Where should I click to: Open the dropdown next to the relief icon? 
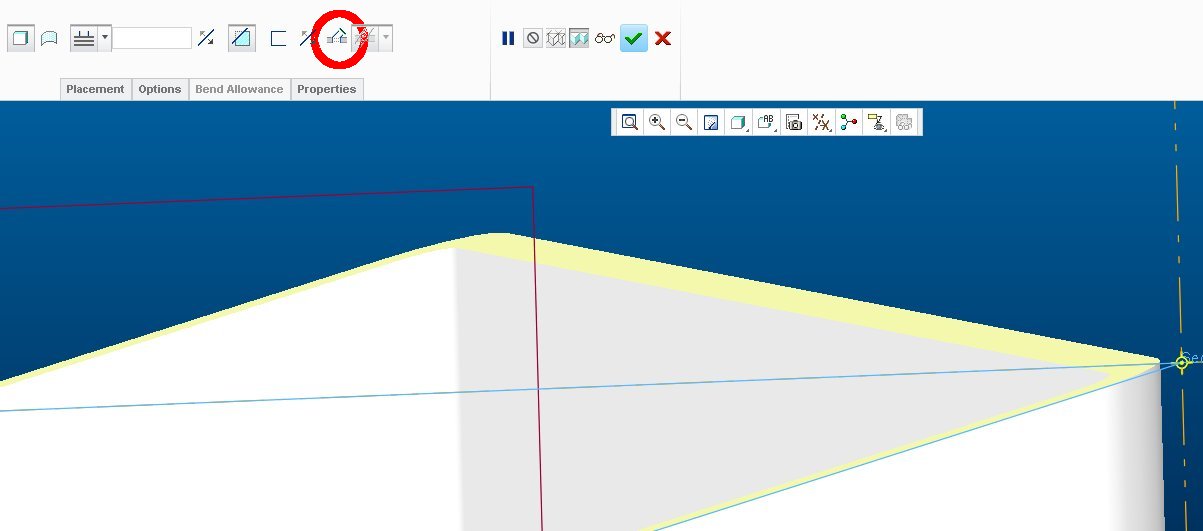[386, 39]
